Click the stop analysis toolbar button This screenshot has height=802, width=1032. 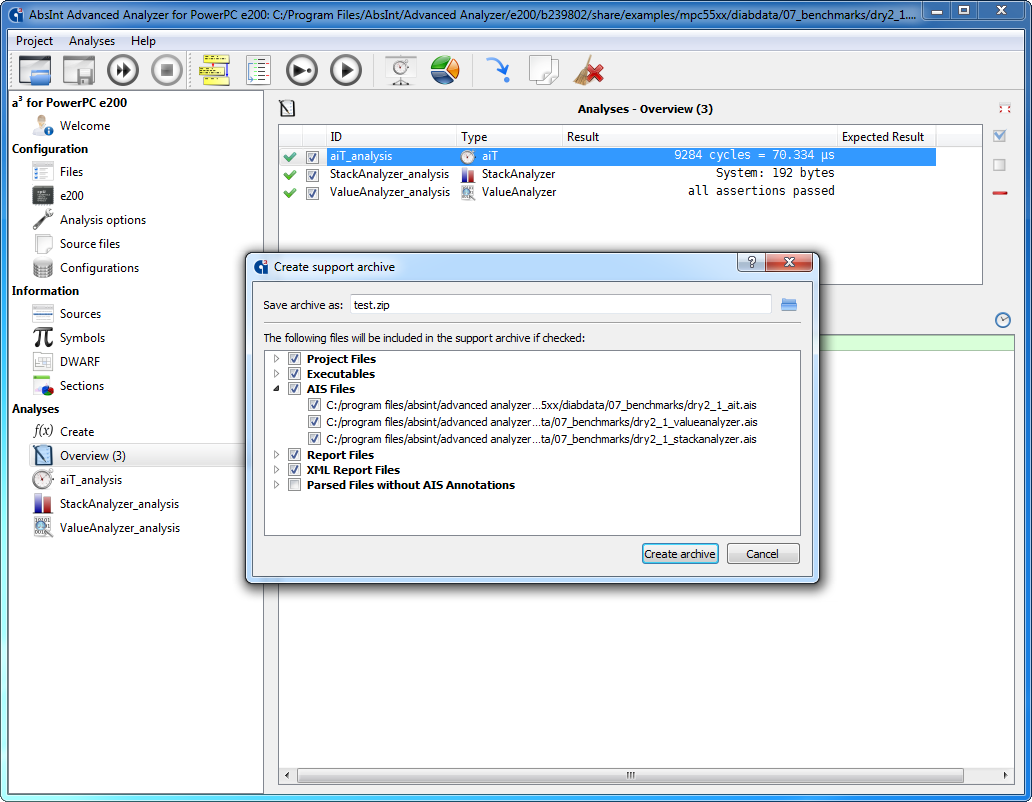click(167, 70)
